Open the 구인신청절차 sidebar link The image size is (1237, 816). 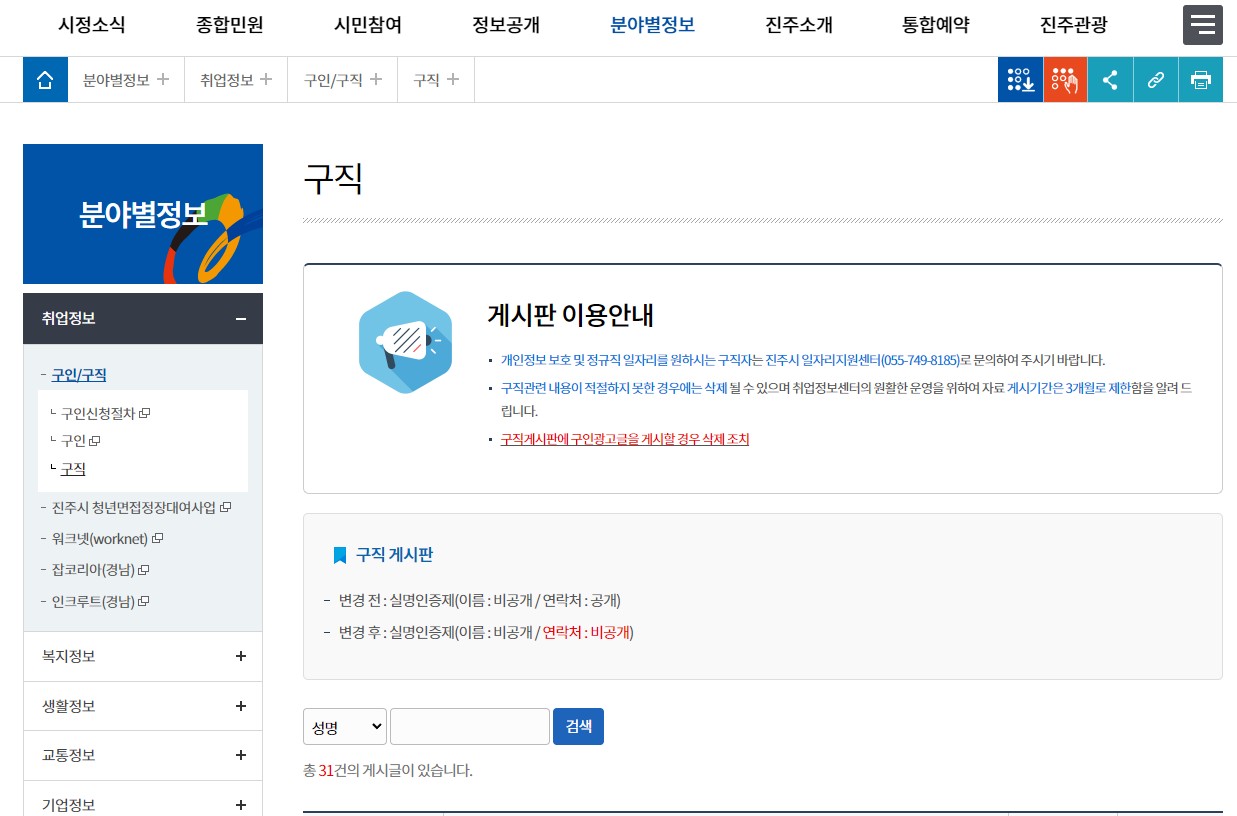click(105, 413)
